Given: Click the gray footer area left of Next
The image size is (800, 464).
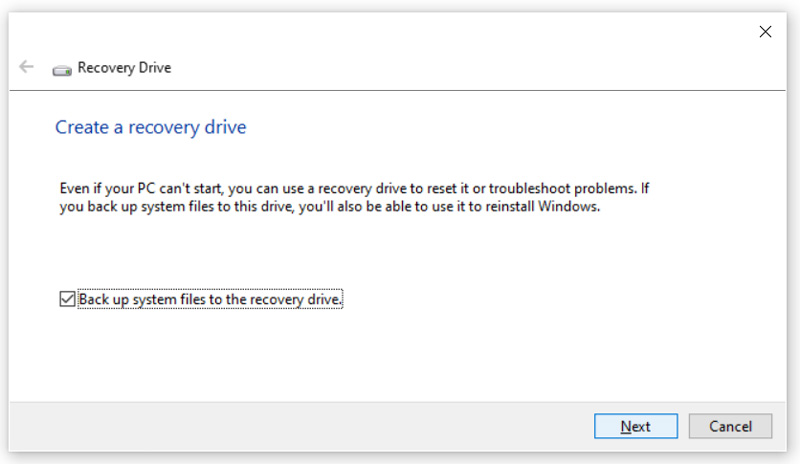Looking at the screenshot, I should (x=300, y=426).
